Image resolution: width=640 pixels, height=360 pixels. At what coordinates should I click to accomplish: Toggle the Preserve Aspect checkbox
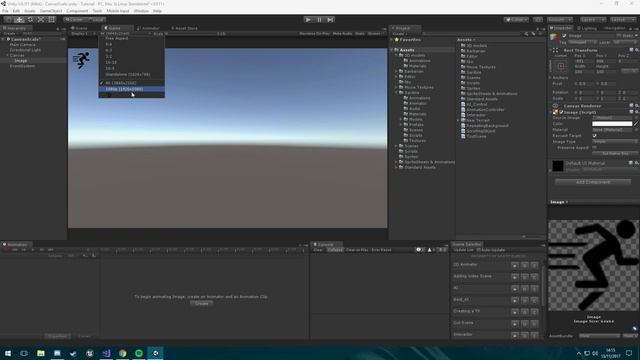coord(594,147)
